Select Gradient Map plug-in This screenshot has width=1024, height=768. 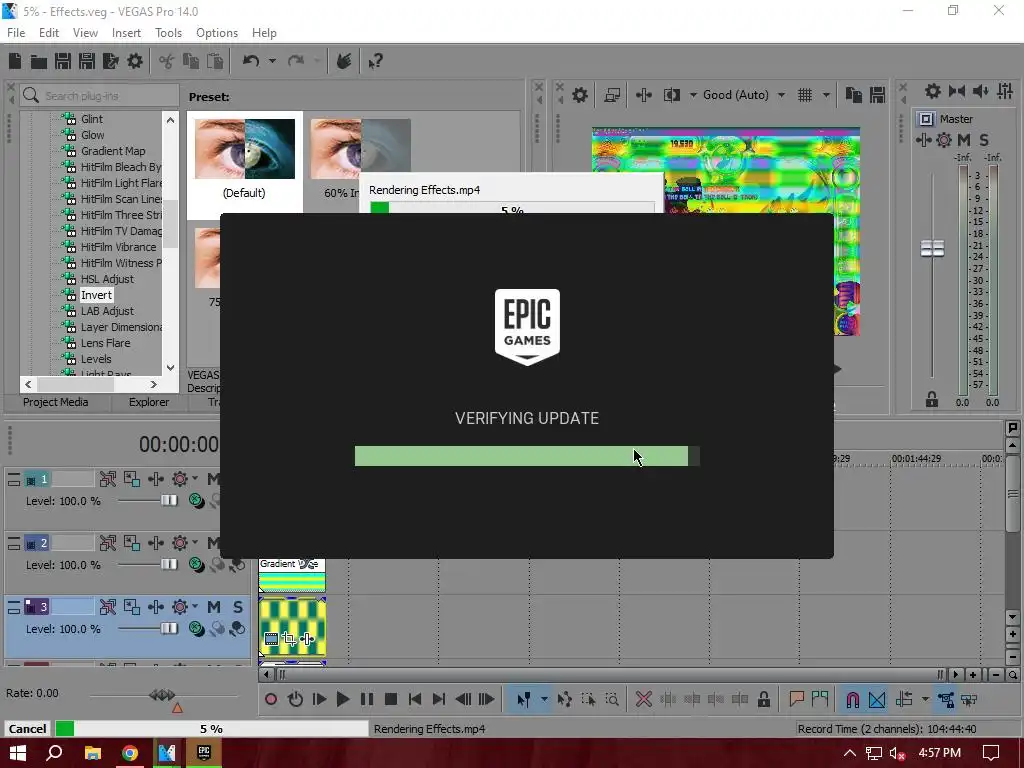pyautogui.click(x=112, y=151)
